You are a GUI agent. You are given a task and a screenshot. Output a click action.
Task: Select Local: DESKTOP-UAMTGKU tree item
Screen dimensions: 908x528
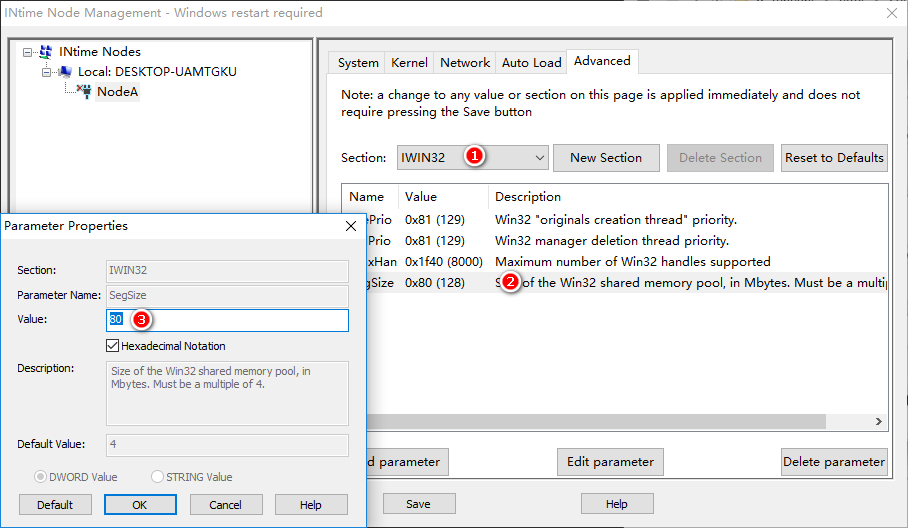click(x=157, y=72)
